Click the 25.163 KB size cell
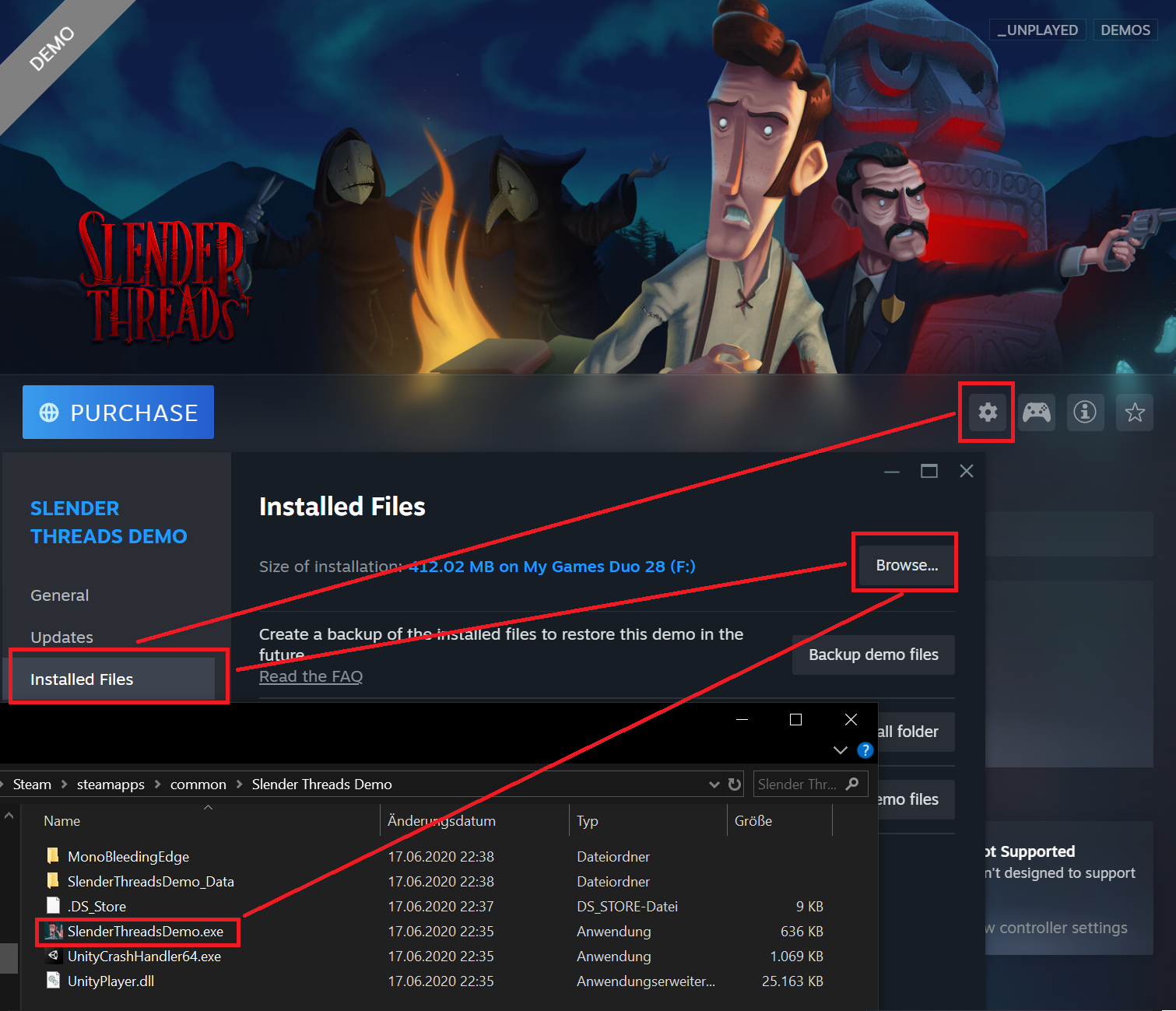 [x=792, y=981]
